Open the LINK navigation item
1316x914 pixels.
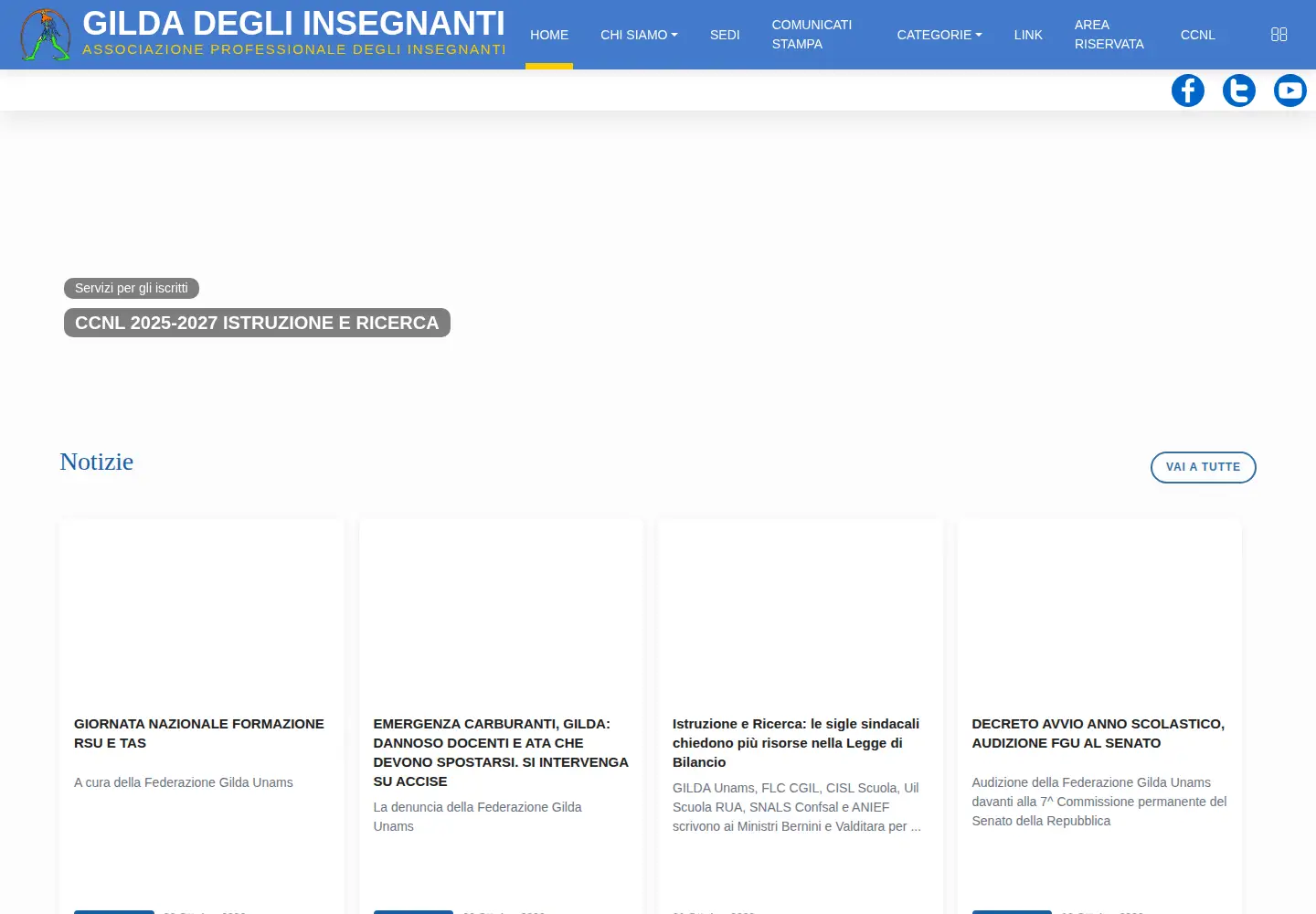[x=1028, y=35]
